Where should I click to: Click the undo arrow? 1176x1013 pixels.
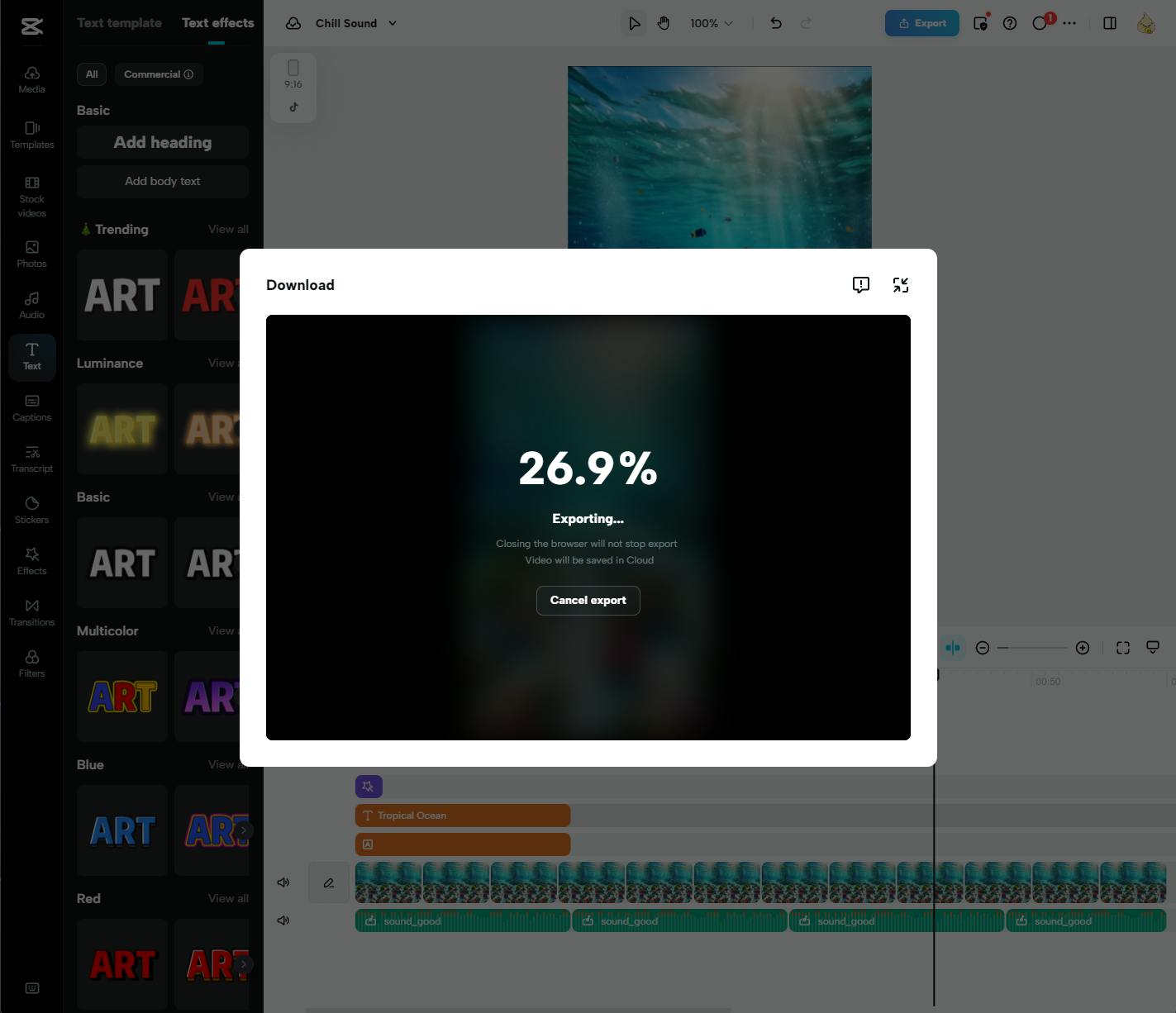pos(775,23)
